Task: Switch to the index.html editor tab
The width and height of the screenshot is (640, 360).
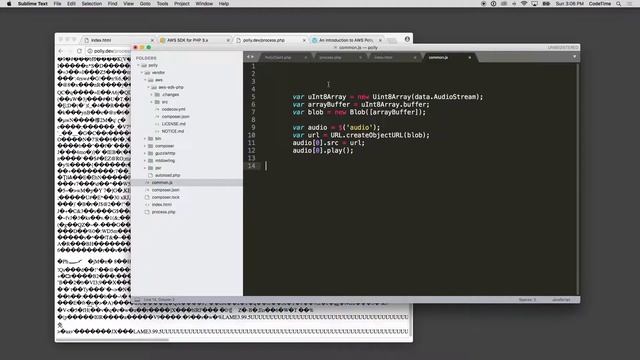Action: coord(394,58)
